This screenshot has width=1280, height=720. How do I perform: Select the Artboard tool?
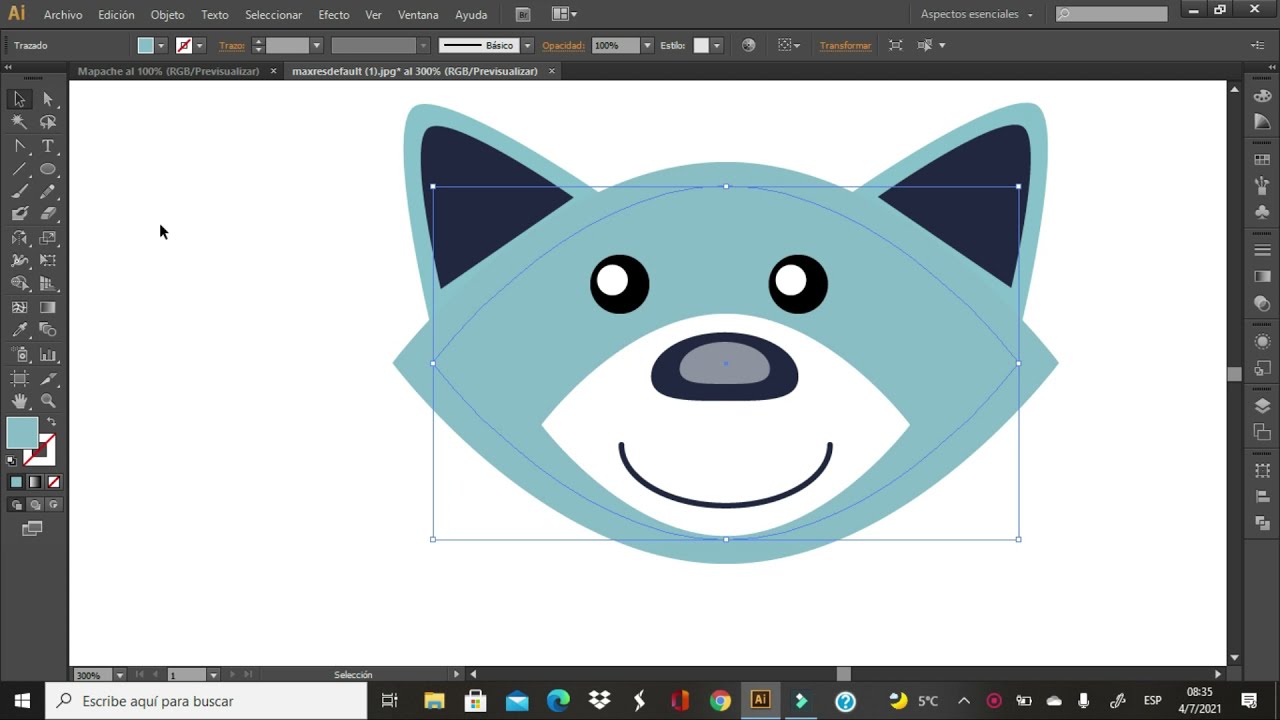click(19, 378)
